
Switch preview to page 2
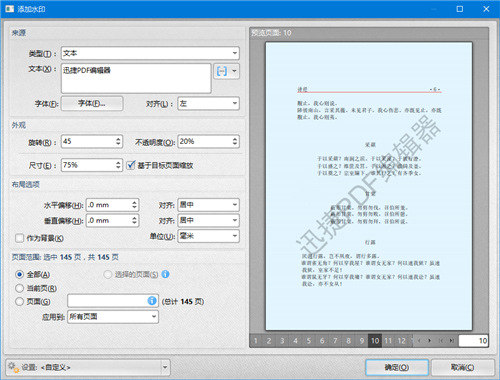point(269,341)
